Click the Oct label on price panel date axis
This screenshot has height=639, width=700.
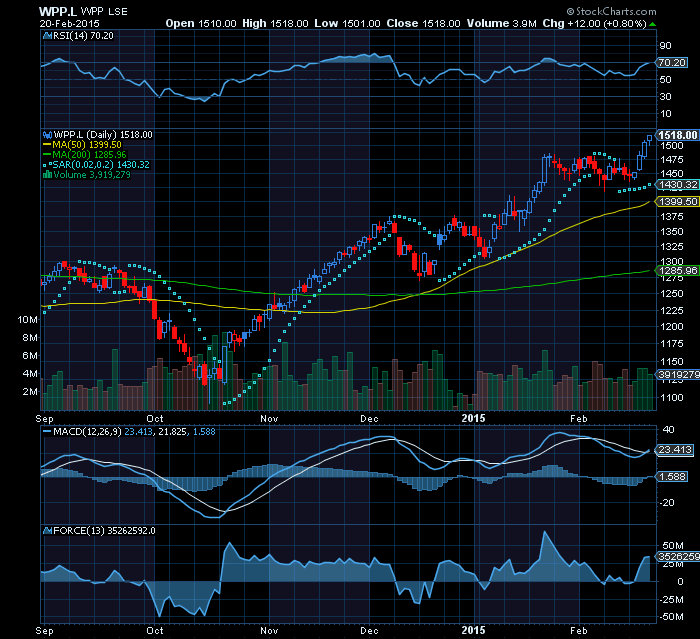155,418
